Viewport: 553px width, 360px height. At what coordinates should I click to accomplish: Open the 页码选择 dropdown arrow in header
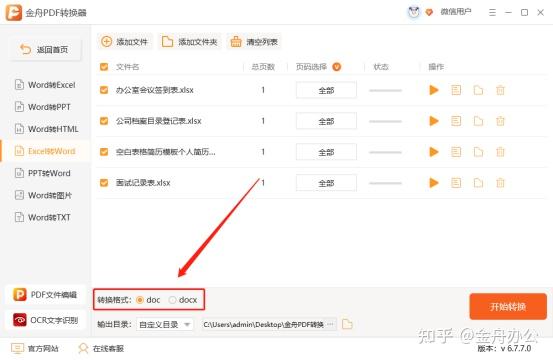[337, 67]
